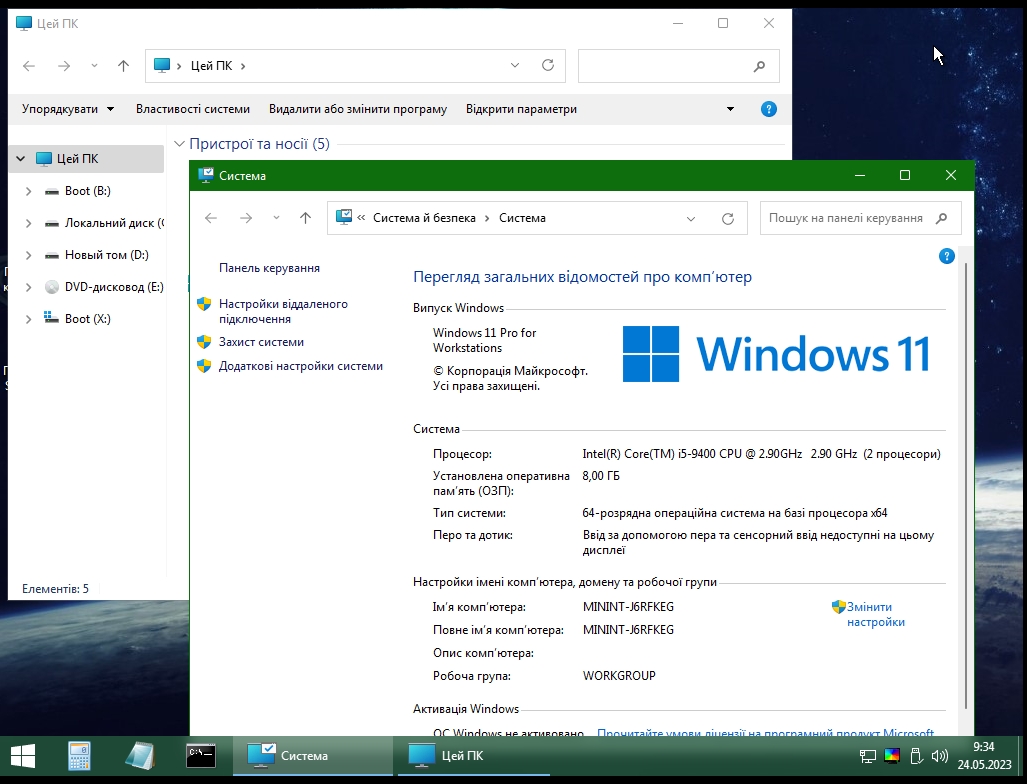Viewport: 1027px width, 784px height.
Task: Open the volume control in tray
Action: tap(940, 756)
